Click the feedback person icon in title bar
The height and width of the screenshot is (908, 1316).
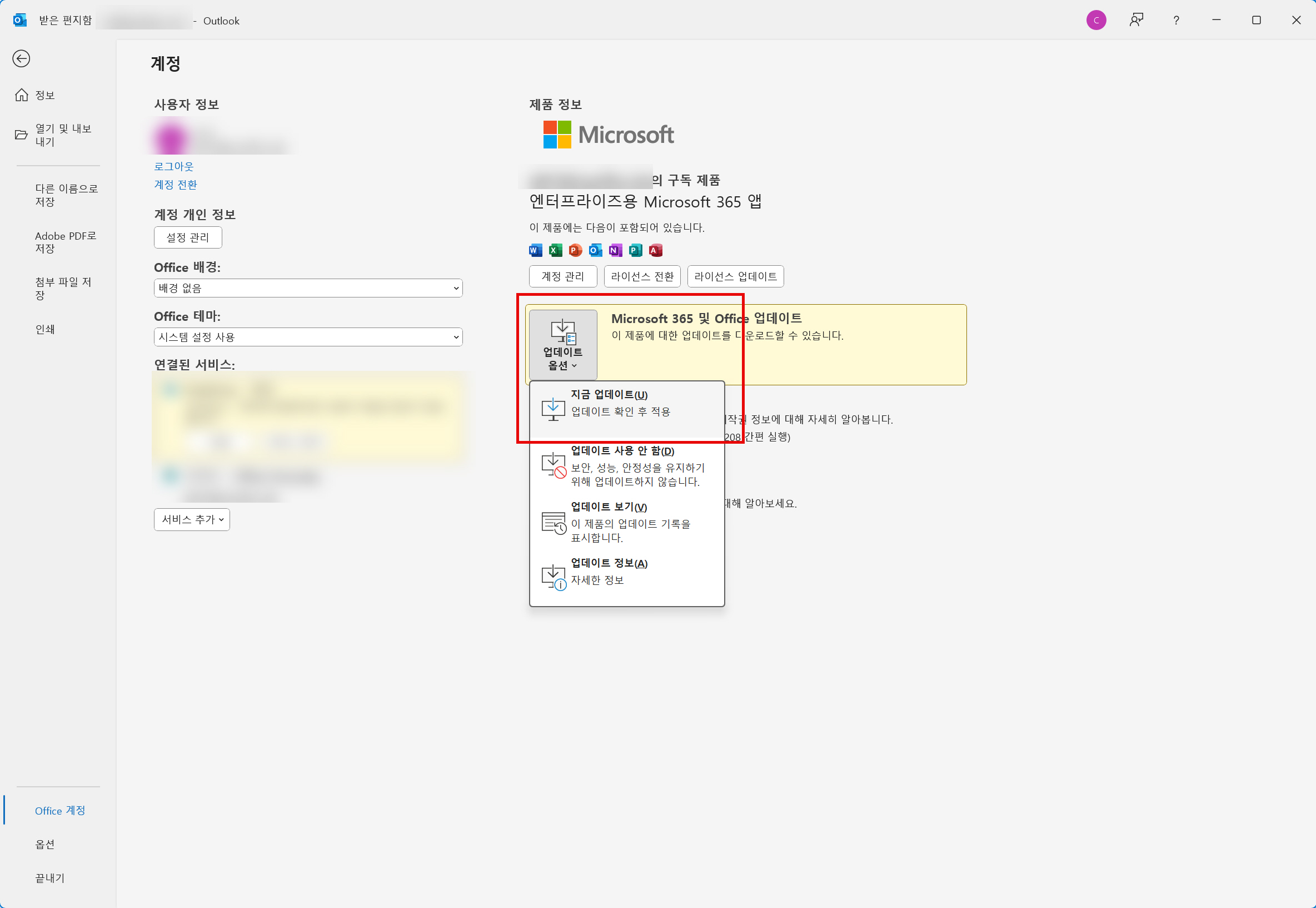(x=1136, y=21)
